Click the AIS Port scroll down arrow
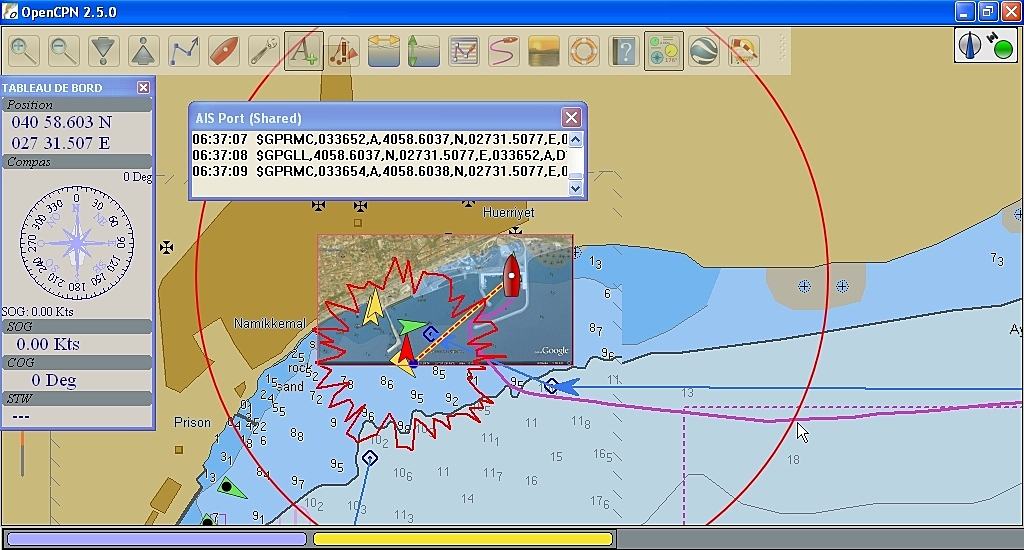This screenshot has height=550, width=1024. pos(575,189)
